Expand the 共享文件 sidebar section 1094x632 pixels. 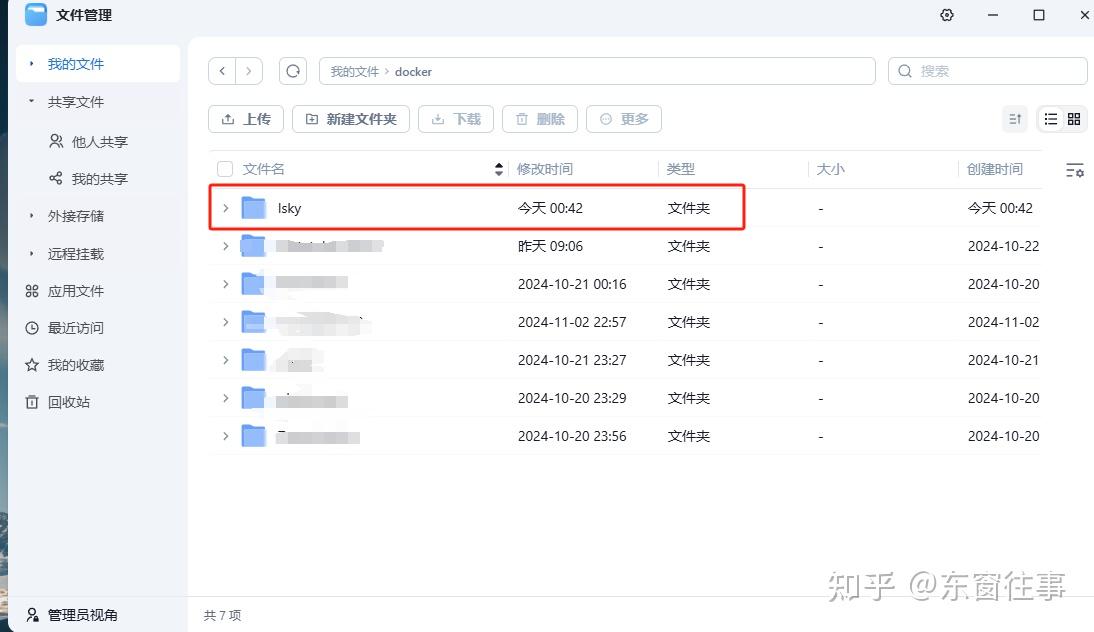[32, 102]
